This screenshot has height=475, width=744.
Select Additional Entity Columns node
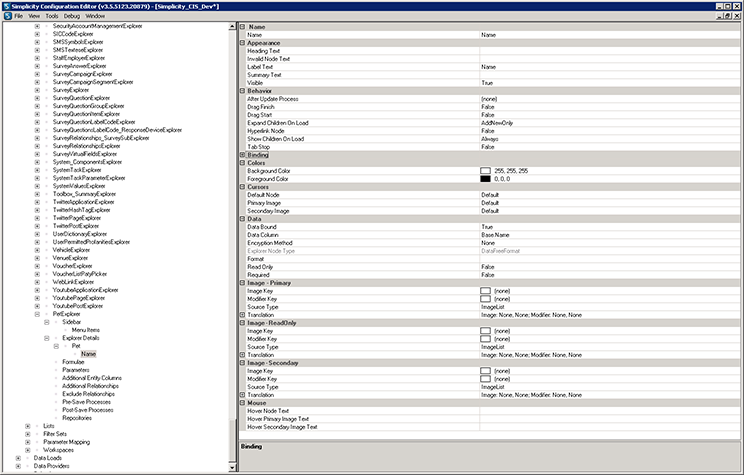pos(92,378)
